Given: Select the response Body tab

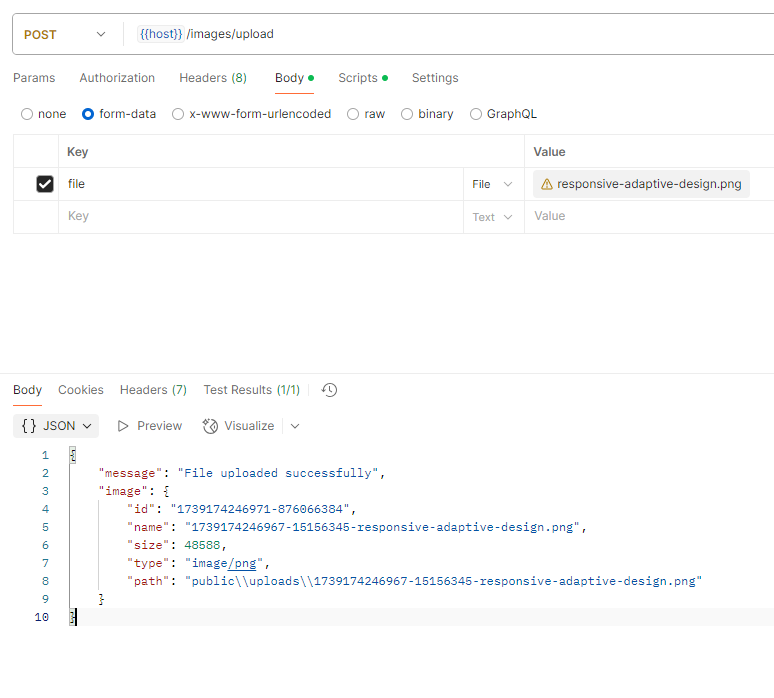Looking at the screenshot, I should [x=28, y=390].
